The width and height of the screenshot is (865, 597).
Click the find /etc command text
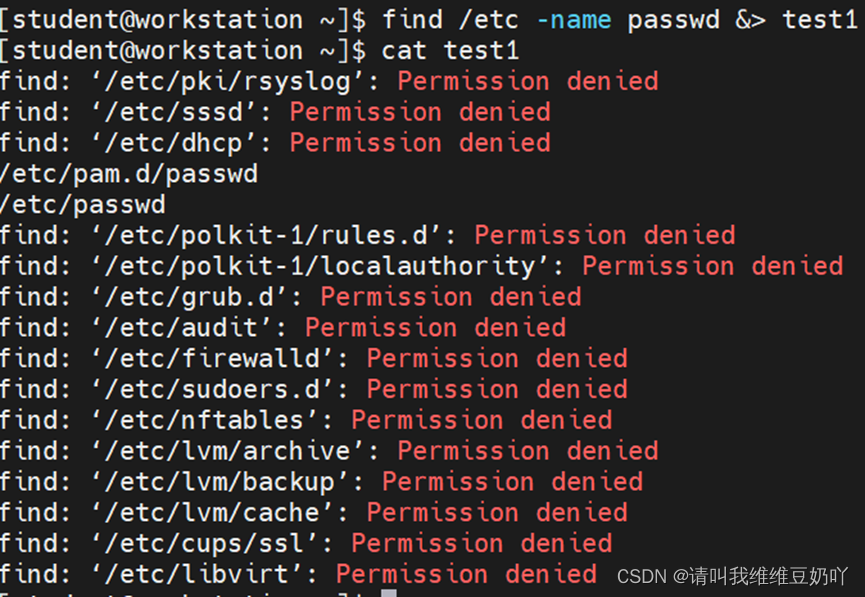click(620, 20)
